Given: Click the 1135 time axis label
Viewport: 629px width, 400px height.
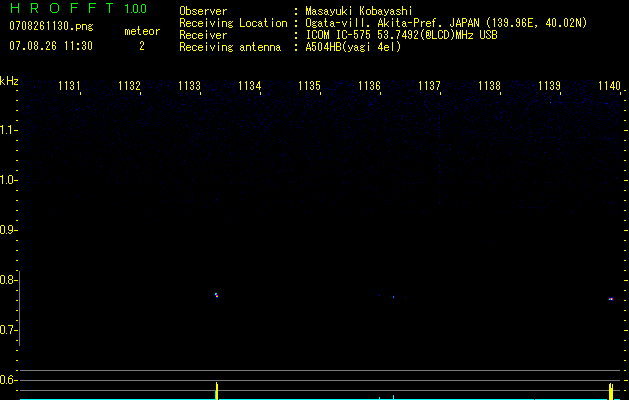Looking at the screenshot, I should click(309, 86).
